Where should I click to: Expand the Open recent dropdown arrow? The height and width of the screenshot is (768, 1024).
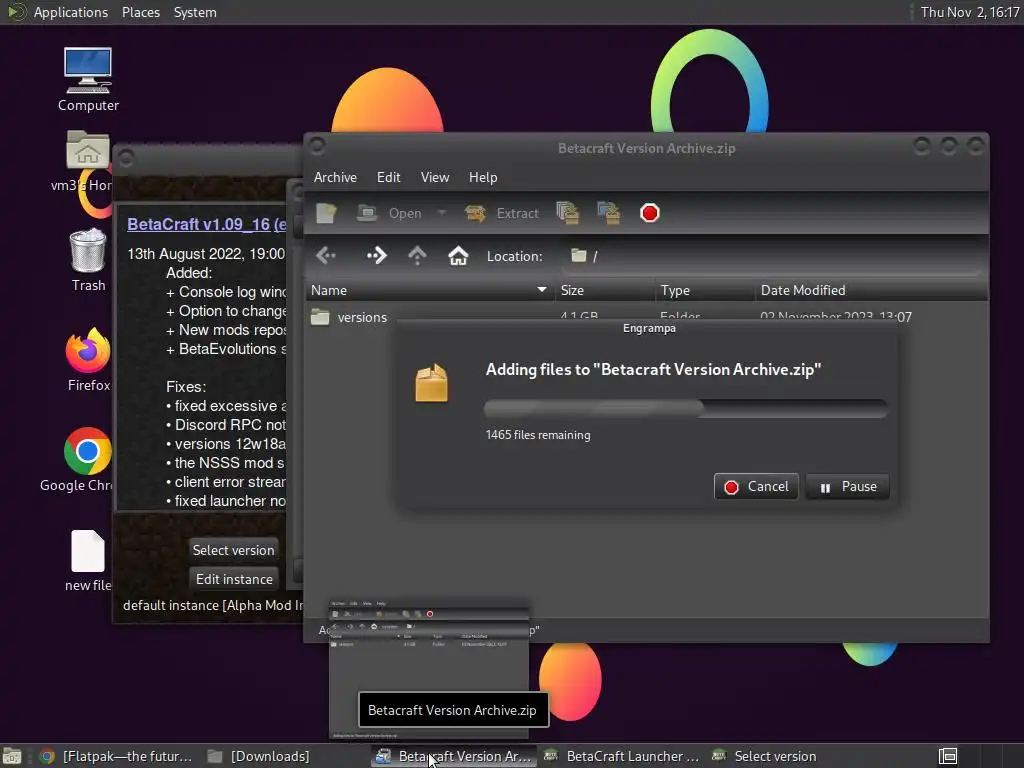point(441,213)
